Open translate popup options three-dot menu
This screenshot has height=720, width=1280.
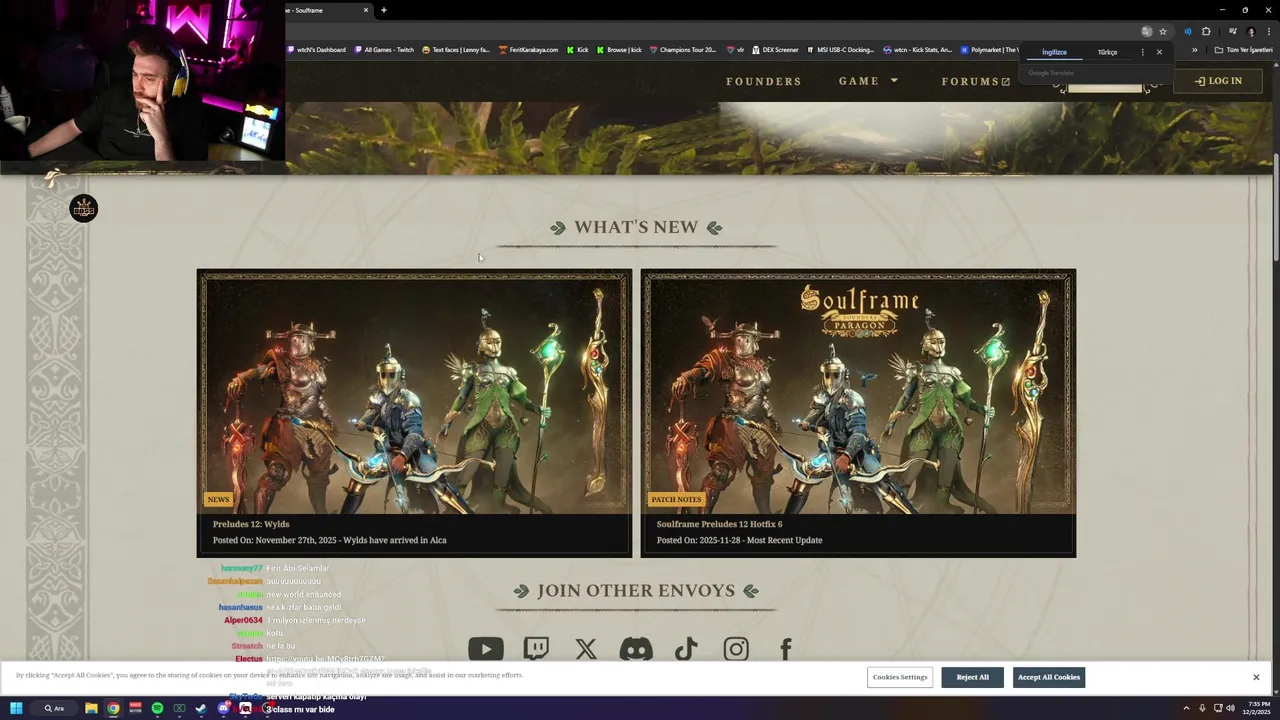click(x=1142, y=52)
